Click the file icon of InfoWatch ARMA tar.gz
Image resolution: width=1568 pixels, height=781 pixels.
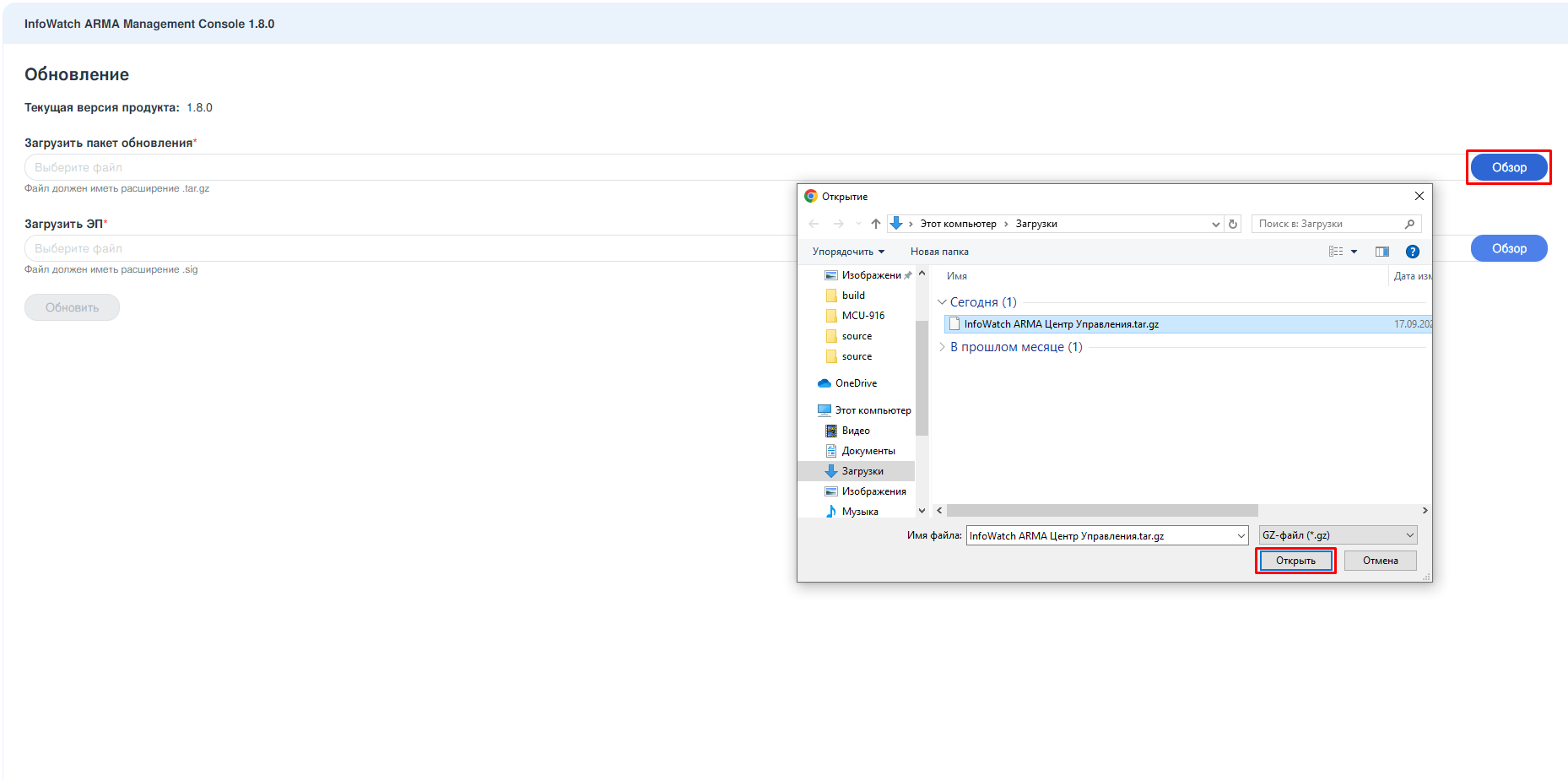(x=954, y=324)
